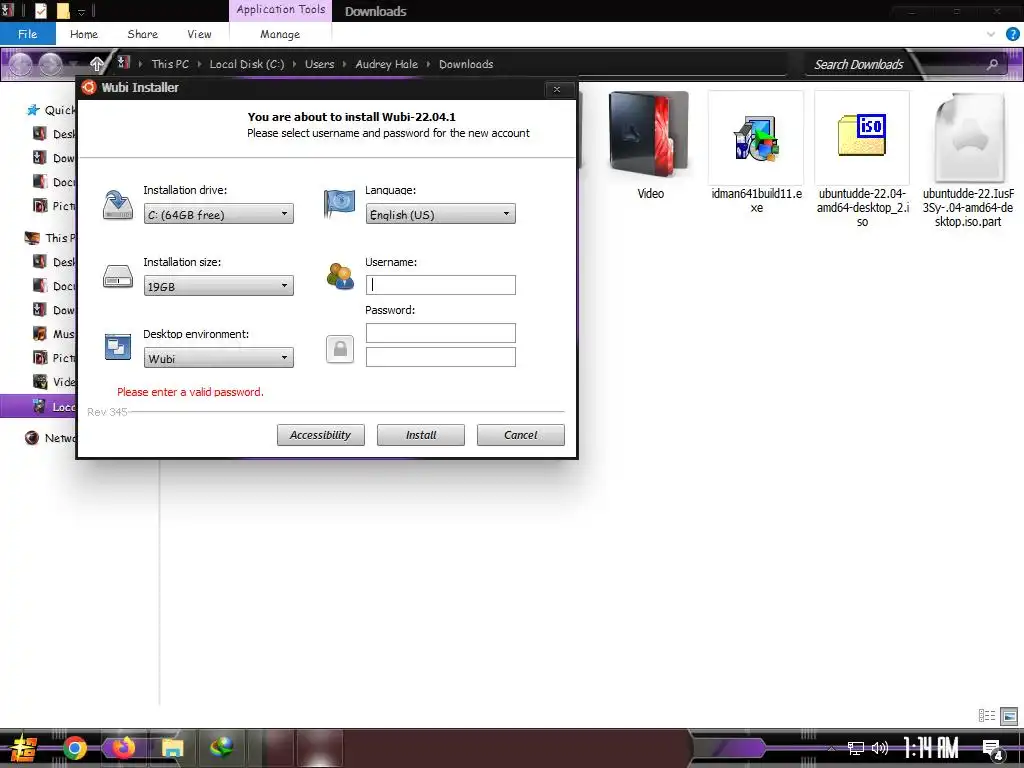
Task: Expand the ribbon with the chevron
Action: tap(991, 34)
